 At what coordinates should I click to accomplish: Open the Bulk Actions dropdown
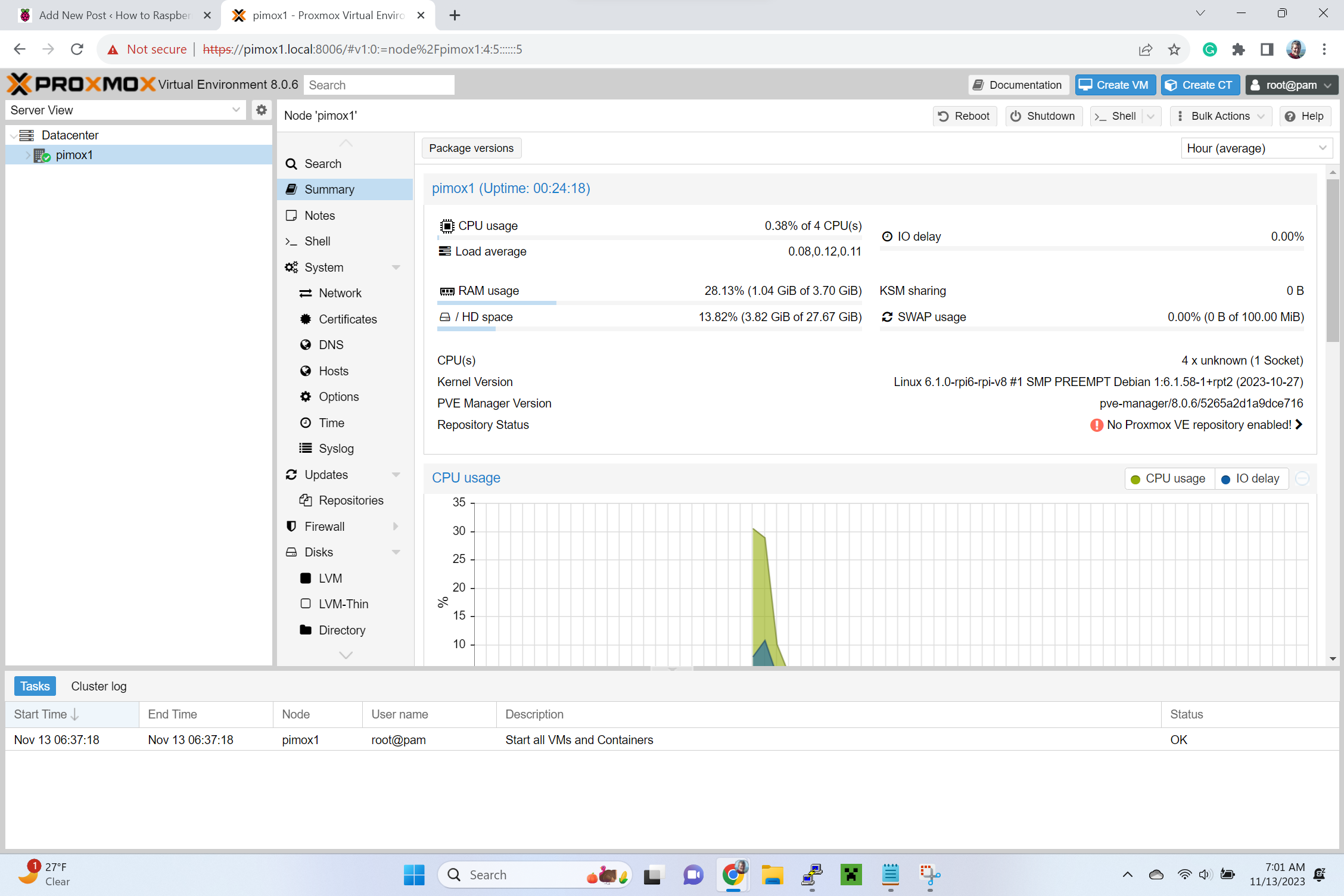1220,116
